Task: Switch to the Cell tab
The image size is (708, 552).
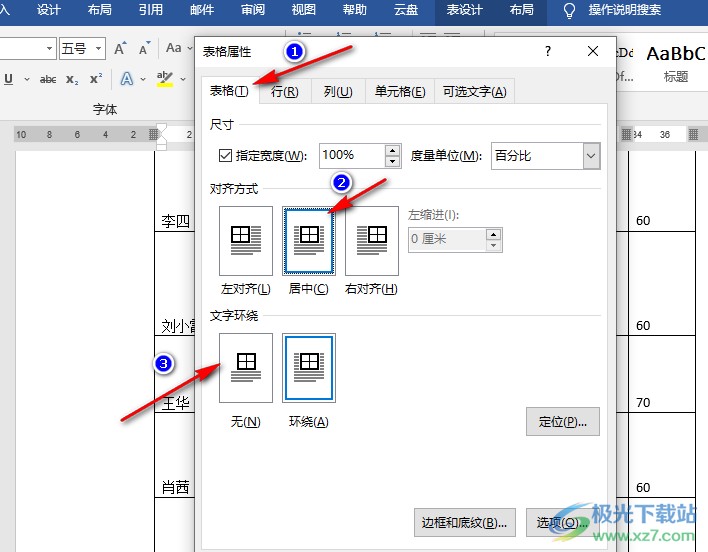Action: click(400, 92)
